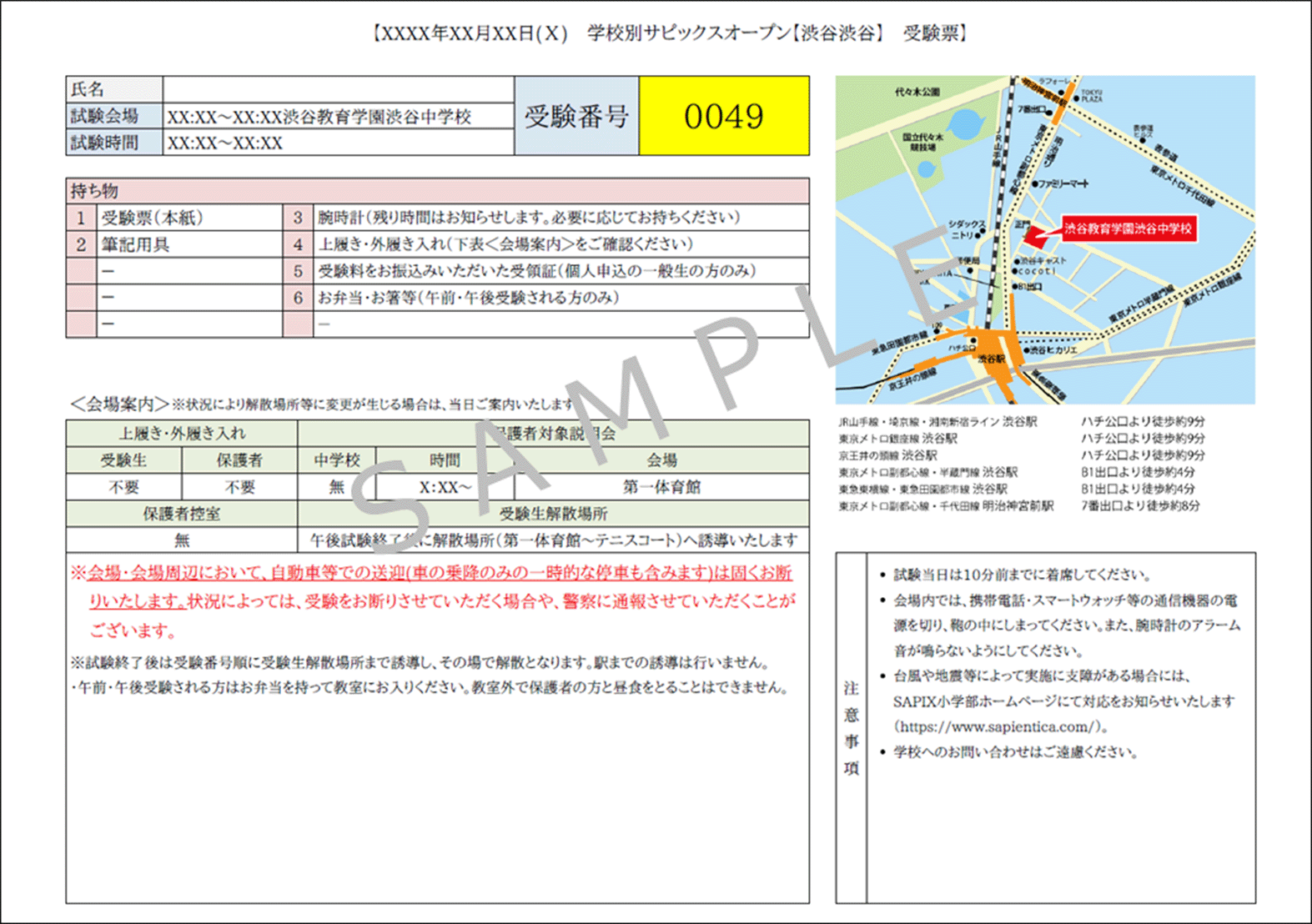
Task: Click the 東京メトロ銀座線 渋谷駅 line
Action: tap(897, 439)
